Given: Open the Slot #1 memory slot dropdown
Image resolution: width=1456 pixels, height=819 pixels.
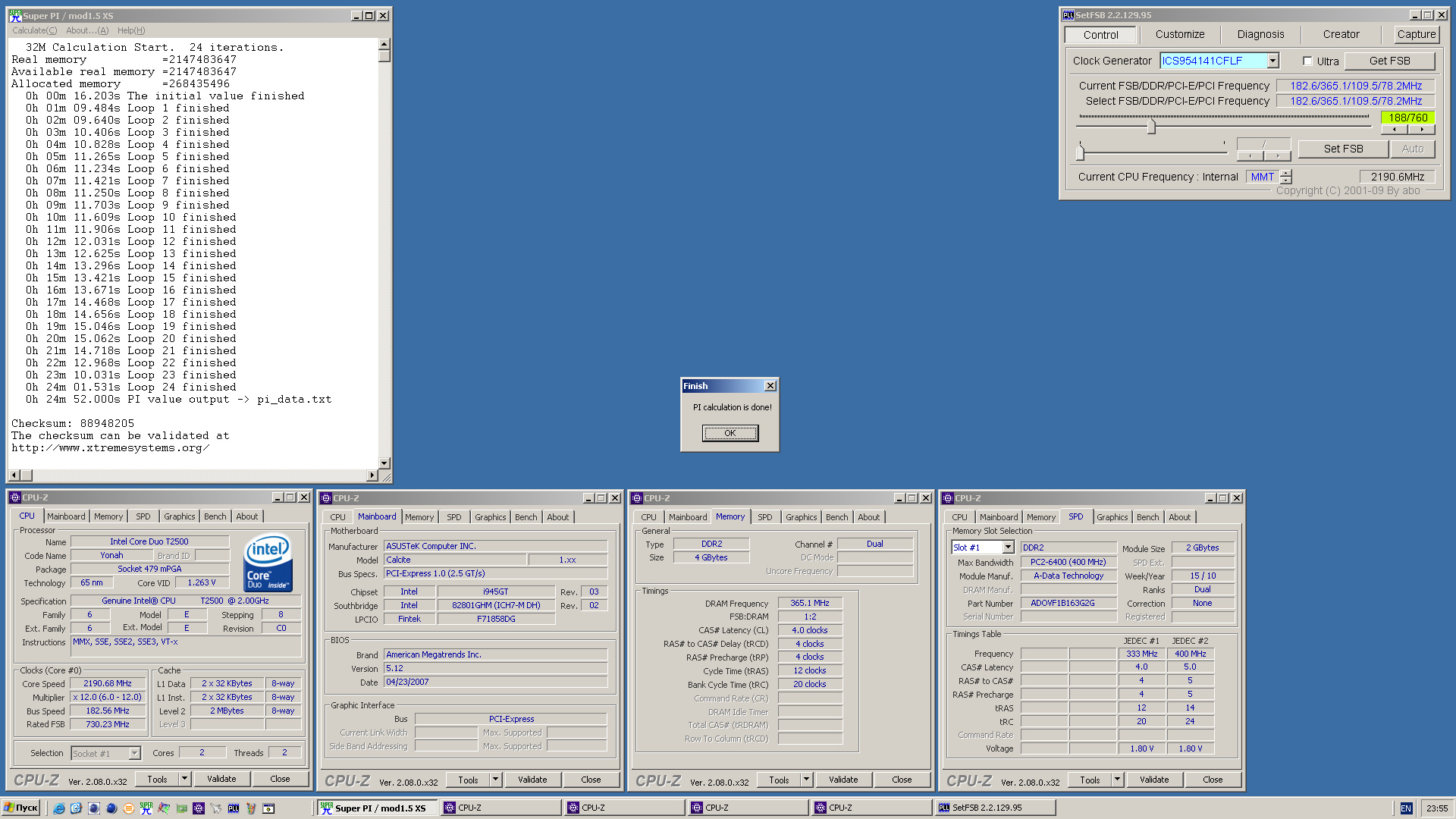Looking at the screenshot, I should click(1008, 548).
